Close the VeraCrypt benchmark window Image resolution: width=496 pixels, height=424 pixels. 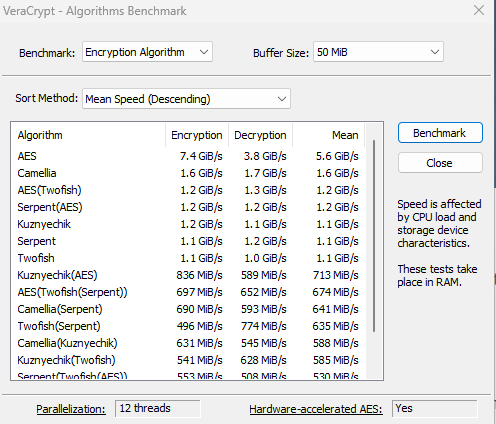pos(479,11)
